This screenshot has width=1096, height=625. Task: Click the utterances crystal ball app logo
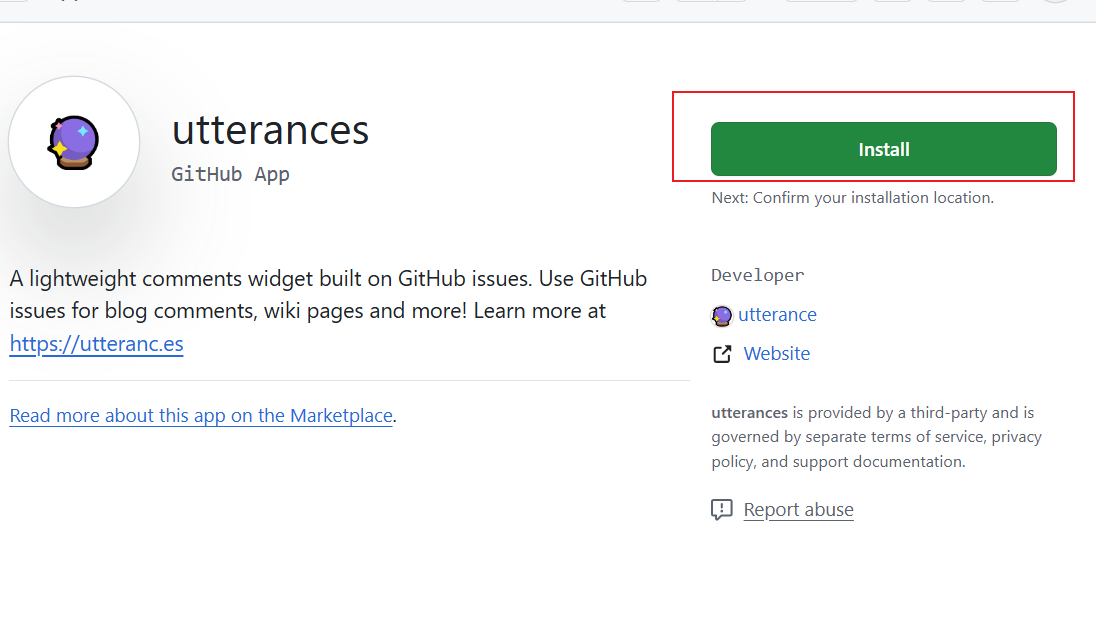[x=74, y=142]
